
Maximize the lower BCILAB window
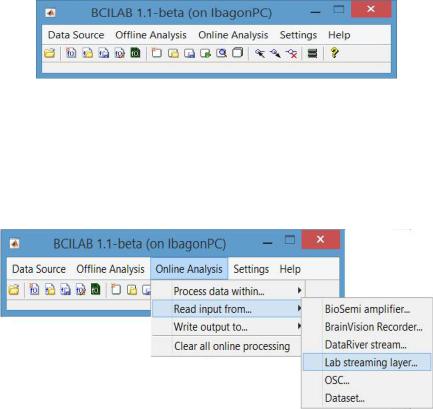(x=290, y=240)
